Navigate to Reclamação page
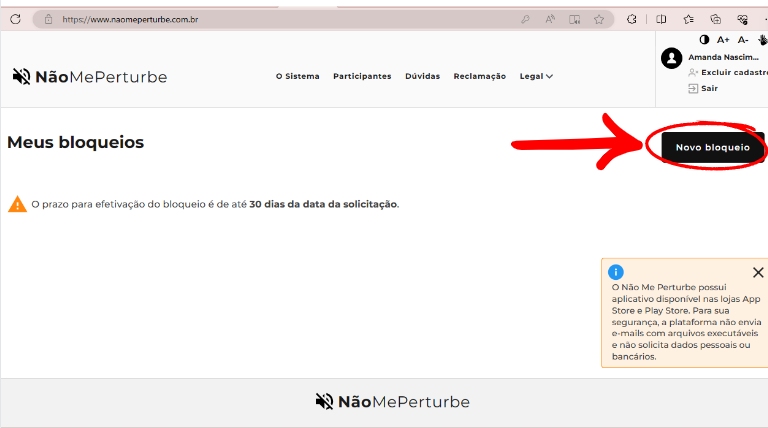Image resolution: width=768 pixels, height=428 pixels. 480,76
